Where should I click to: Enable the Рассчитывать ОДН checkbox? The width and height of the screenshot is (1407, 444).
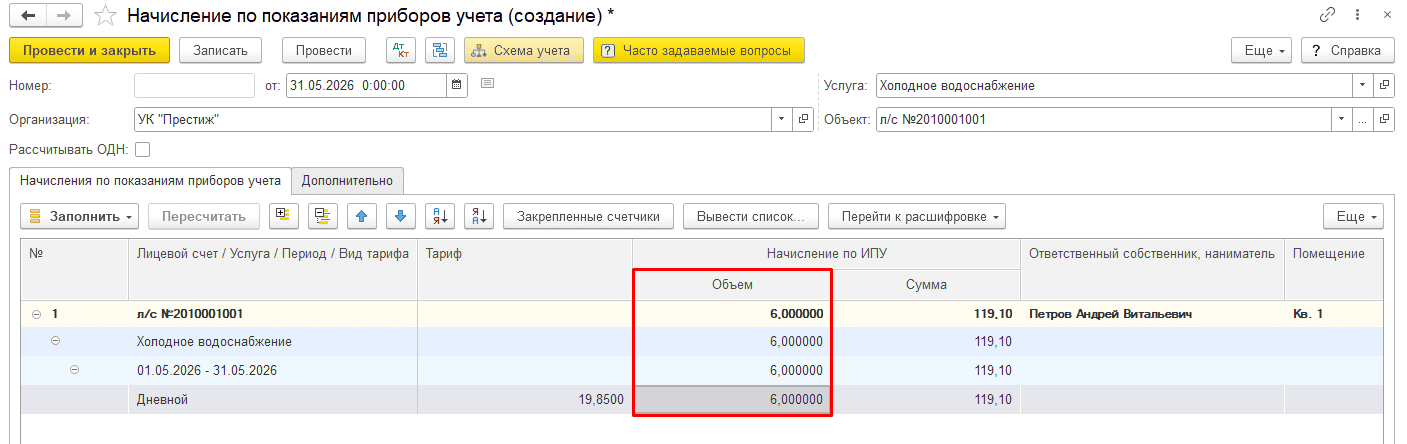pos(142,149)
